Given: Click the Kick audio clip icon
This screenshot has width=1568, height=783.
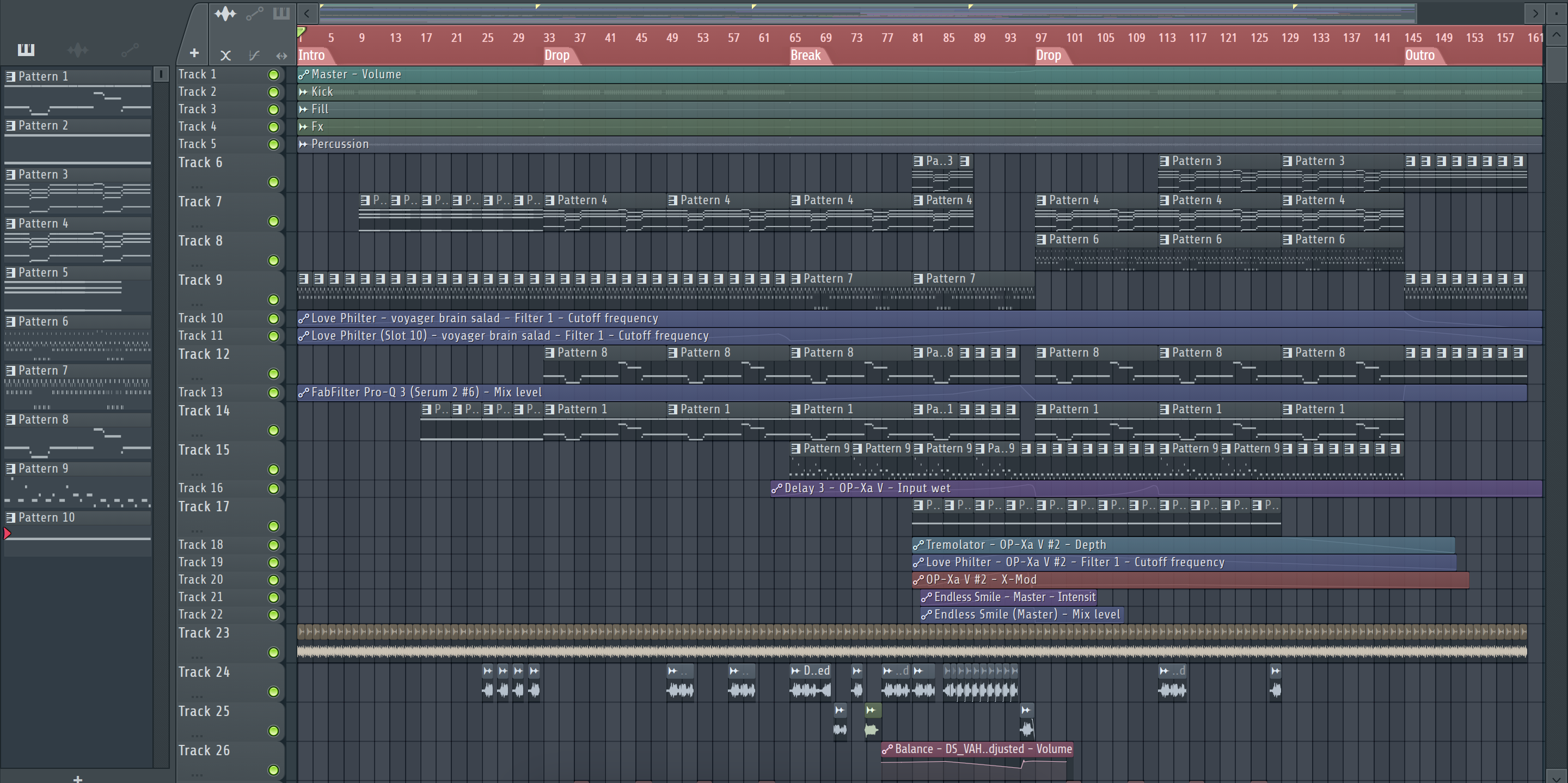Looking at the screenshot, I should (x=304, y=92).
